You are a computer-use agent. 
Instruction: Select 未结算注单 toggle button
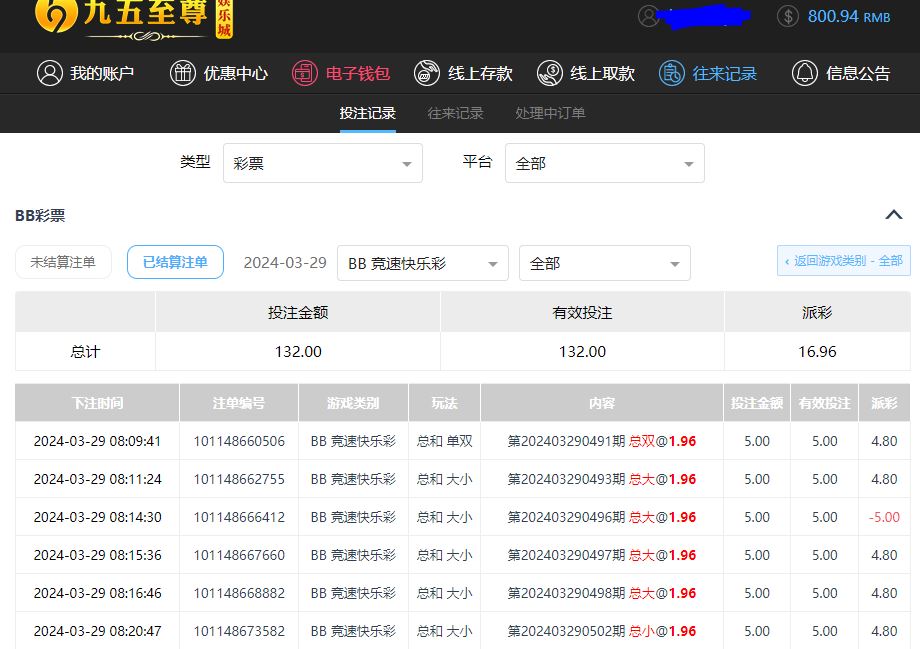pyautogui.click(x=63, y=262)
